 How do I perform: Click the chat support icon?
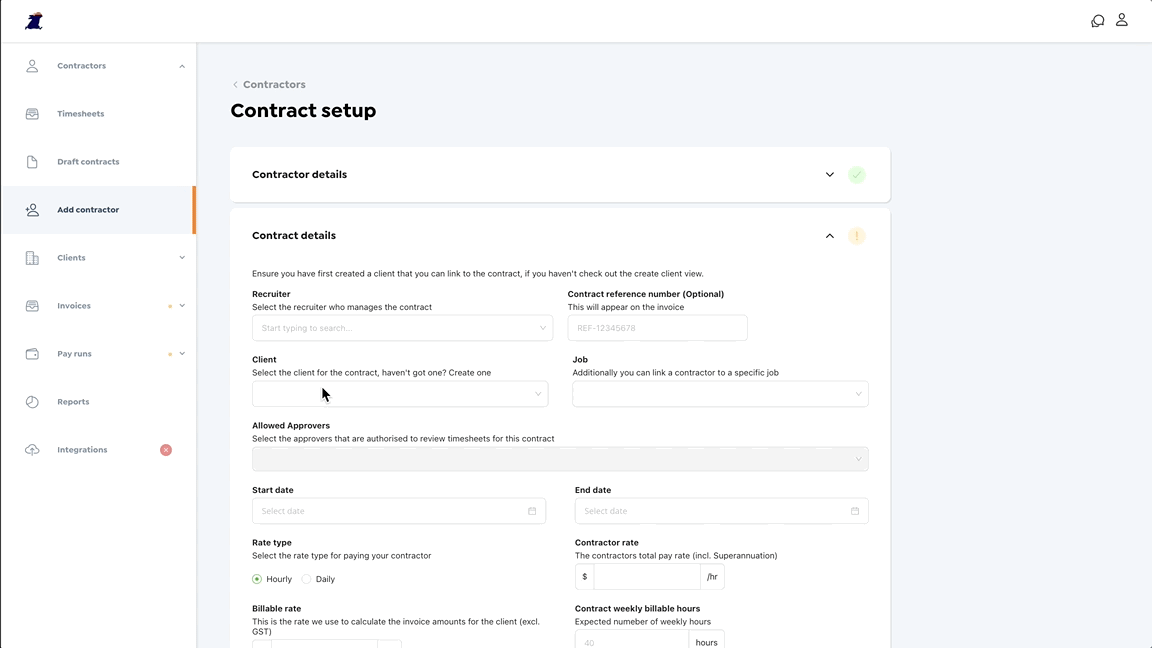click(1097, 21)
